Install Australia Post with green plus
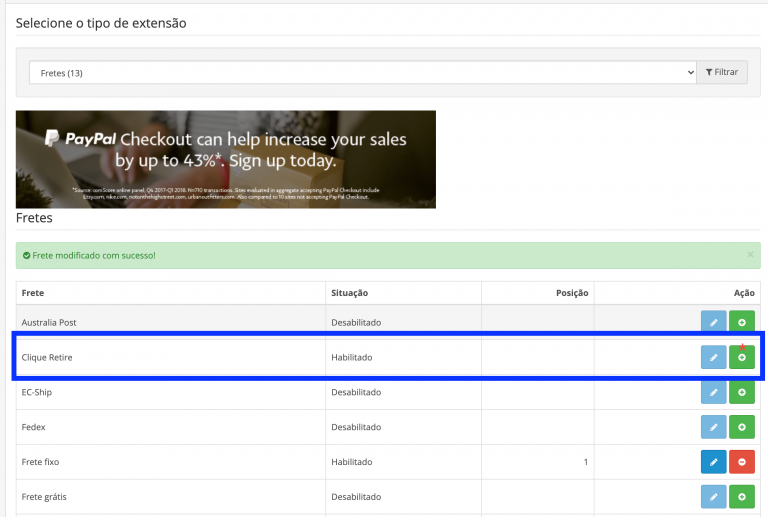The height and width of the screenshot is (517, 768). 741,322
